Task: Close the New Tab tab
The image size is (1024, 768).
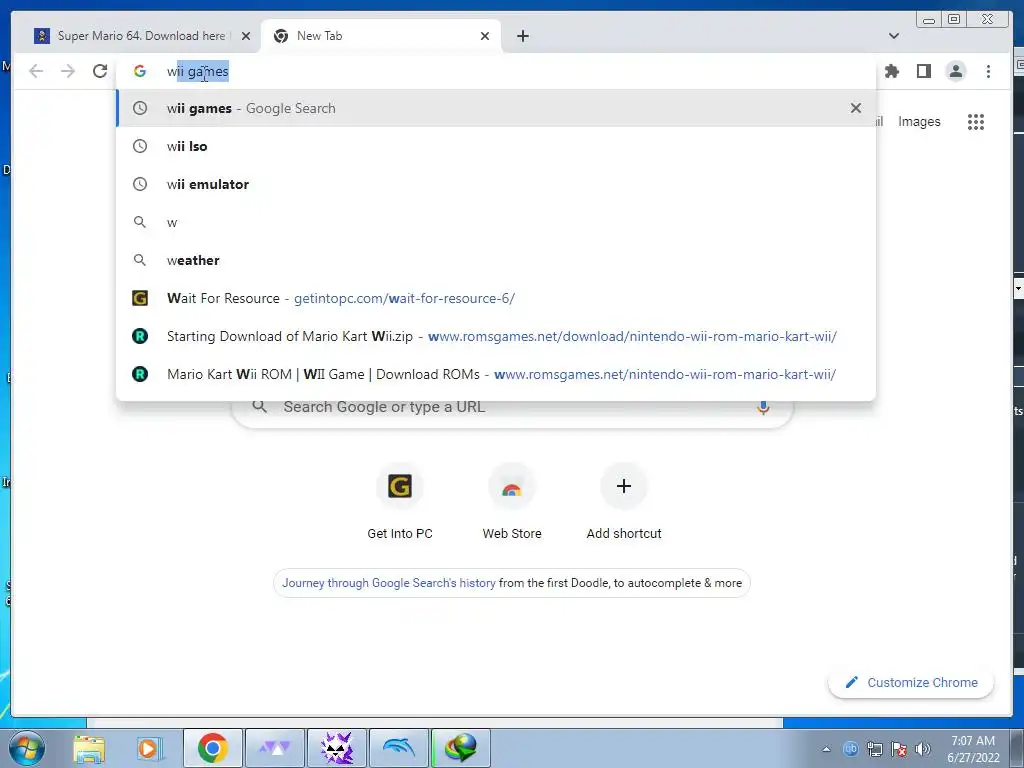Action: click(x=485, y=36)
